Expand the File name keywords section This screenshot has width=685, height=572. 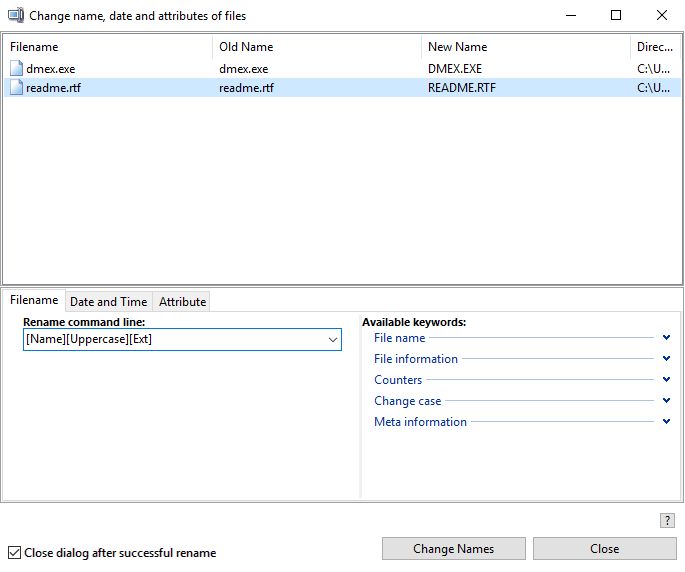[666, 338]
